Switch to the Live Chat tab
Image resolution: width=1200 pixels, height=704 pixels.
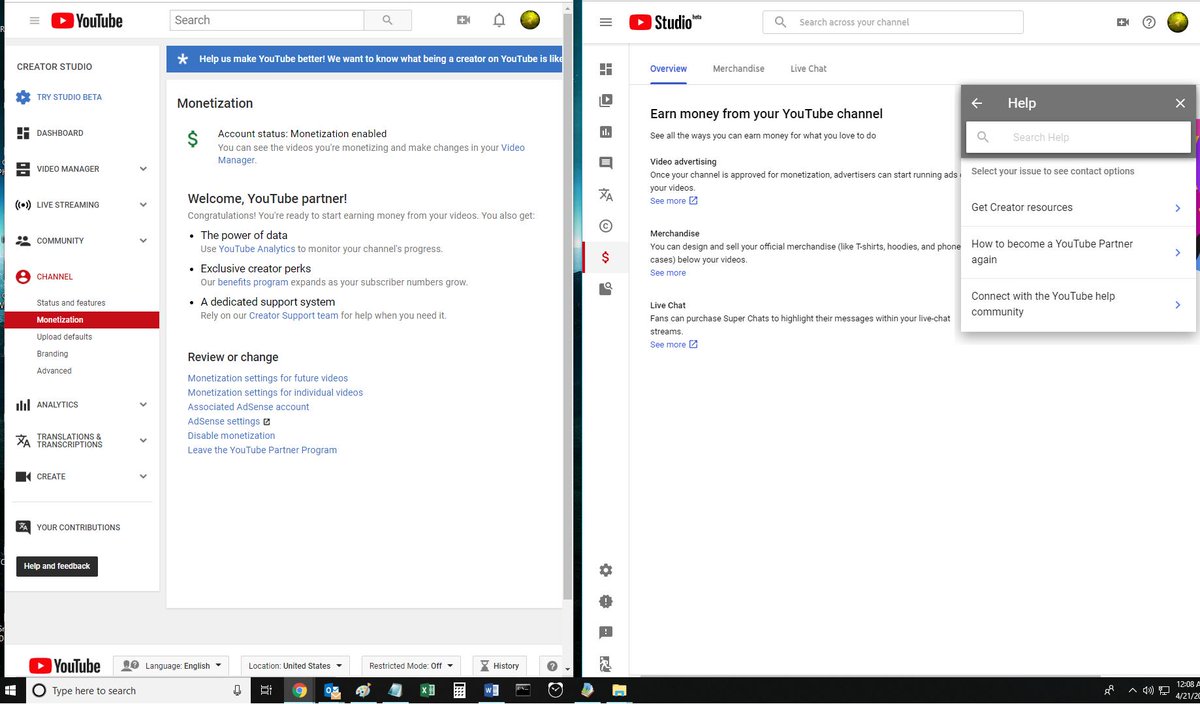tap(808, 69)
